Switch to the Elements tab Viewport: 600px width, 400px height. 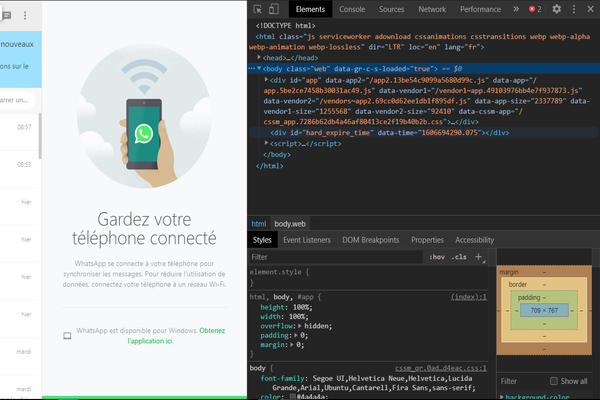310,9
